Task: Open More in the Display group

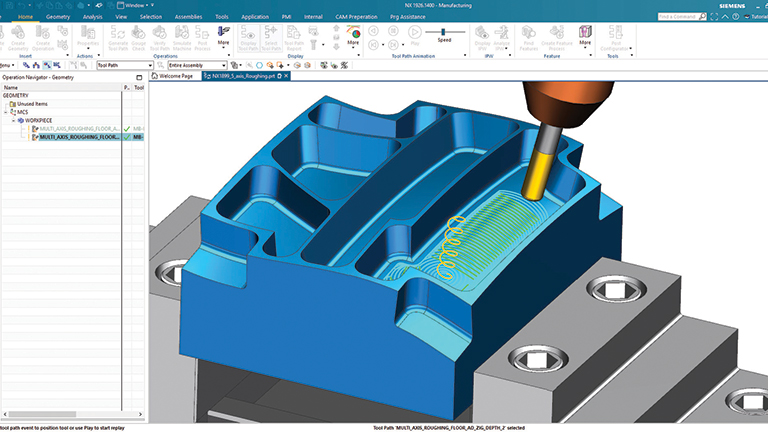Action: [353, 36]
